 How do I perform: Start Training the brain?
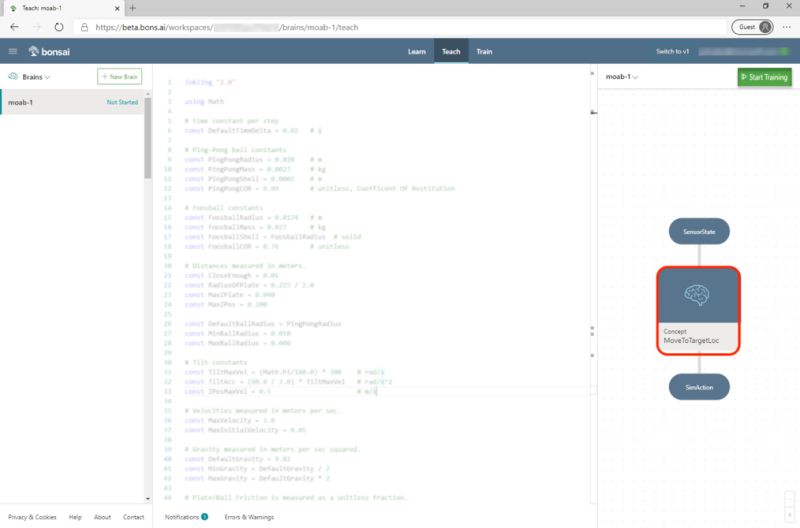point(764,77)
